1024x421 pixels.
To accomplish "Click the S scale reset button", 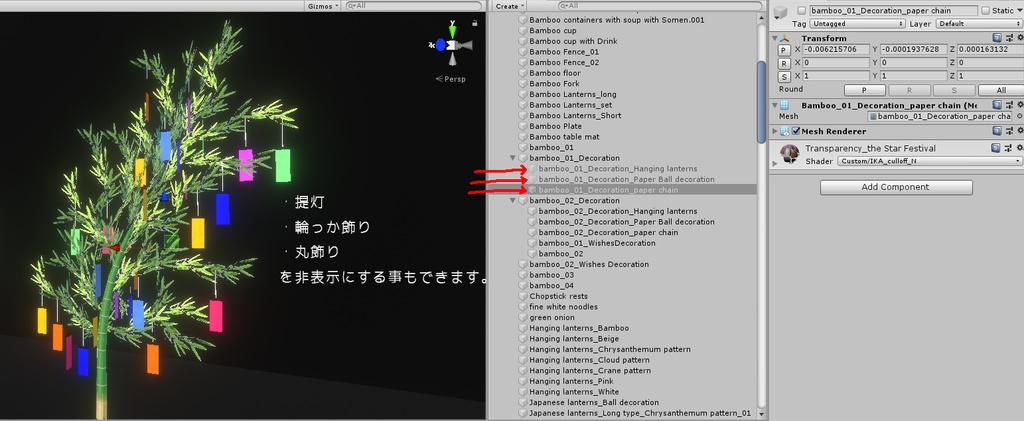I will click(784, 76).
